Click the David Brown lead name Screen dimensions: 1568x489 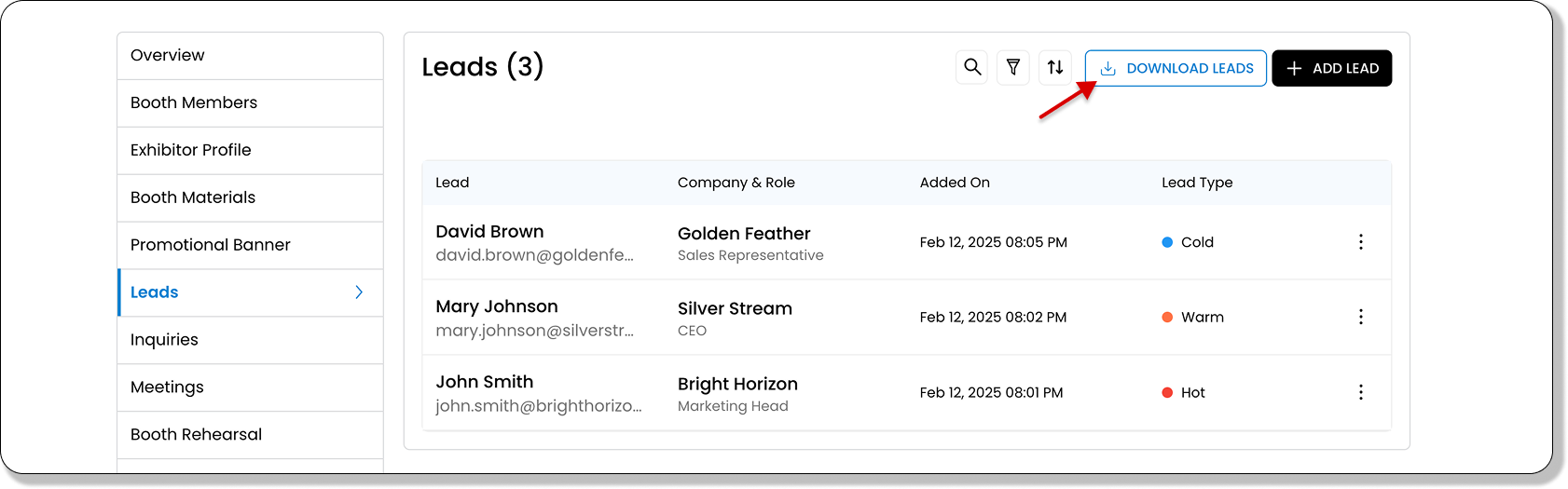[489, 232]
